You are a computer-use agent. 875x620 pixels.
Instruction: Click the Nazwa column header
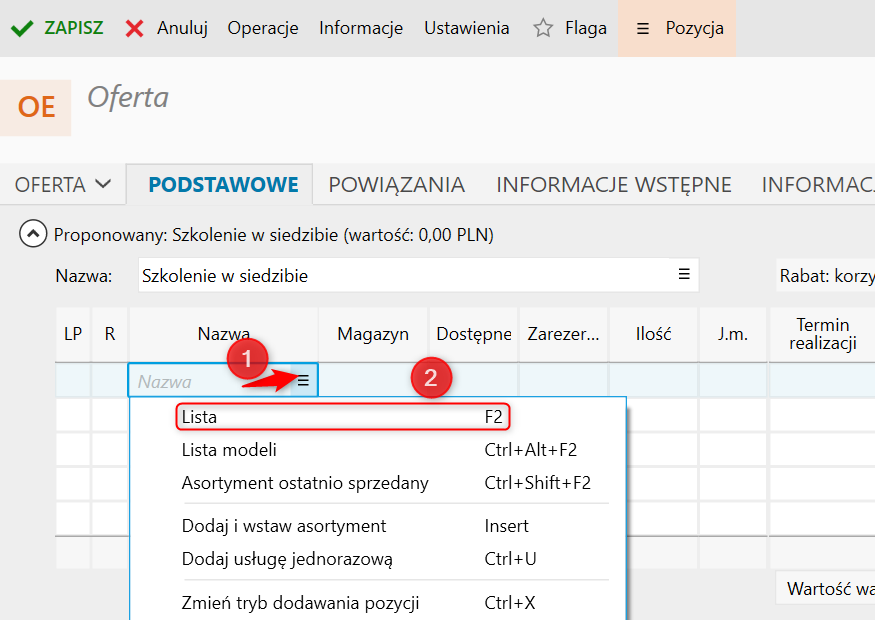(x=224, y=334)
